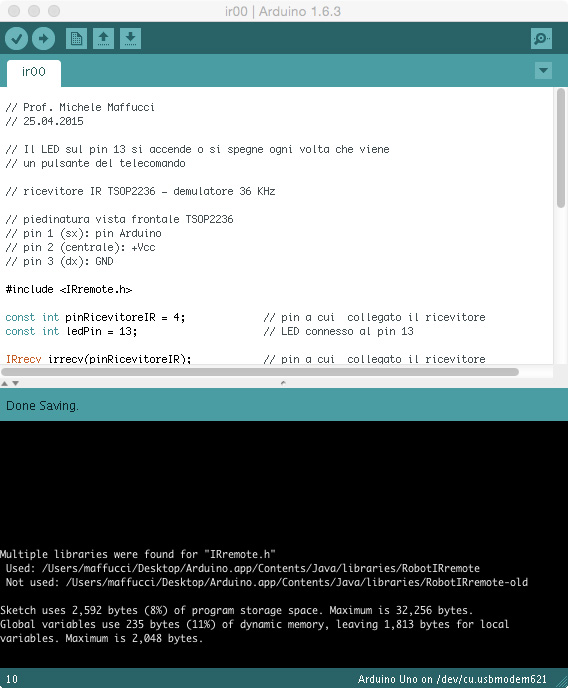This screenshot has height=688, width=568.
Task: Click the horizontal editor scrollbar
Action: [x=260, y=372]
